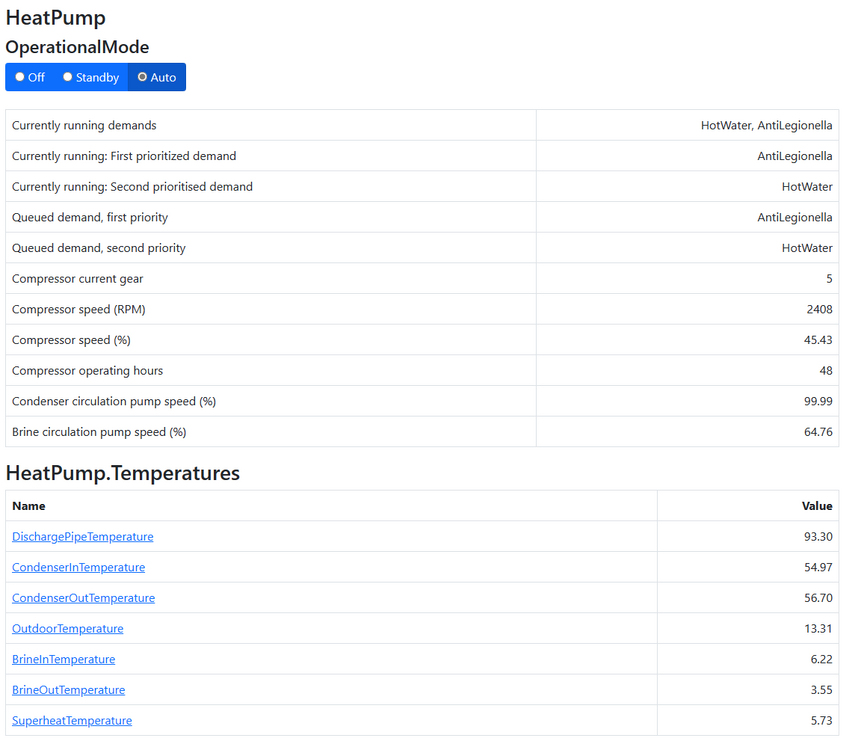This screenshot has width=858, height=750.
Task: Click the Name column header
Action: 29,505
